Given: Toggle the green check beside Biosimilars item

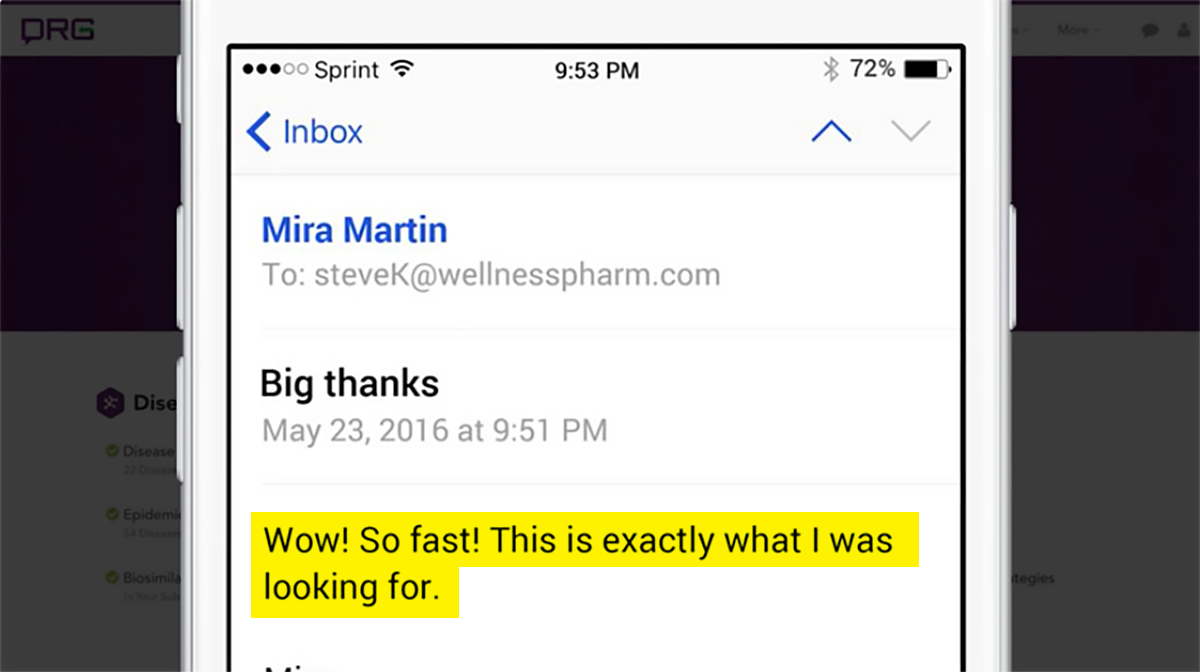Looking at the screenshot, I should [112, 577].
